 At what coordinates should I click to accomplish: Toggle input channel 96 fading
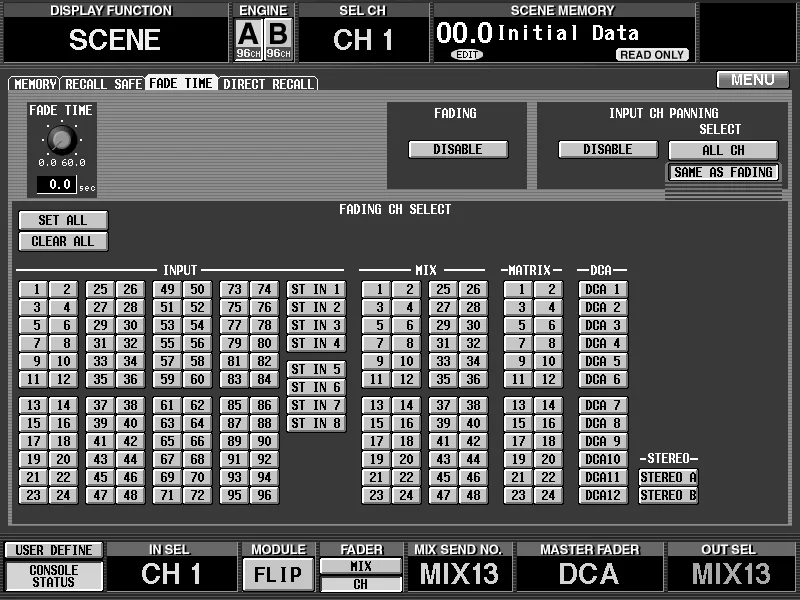pos(264,495)
